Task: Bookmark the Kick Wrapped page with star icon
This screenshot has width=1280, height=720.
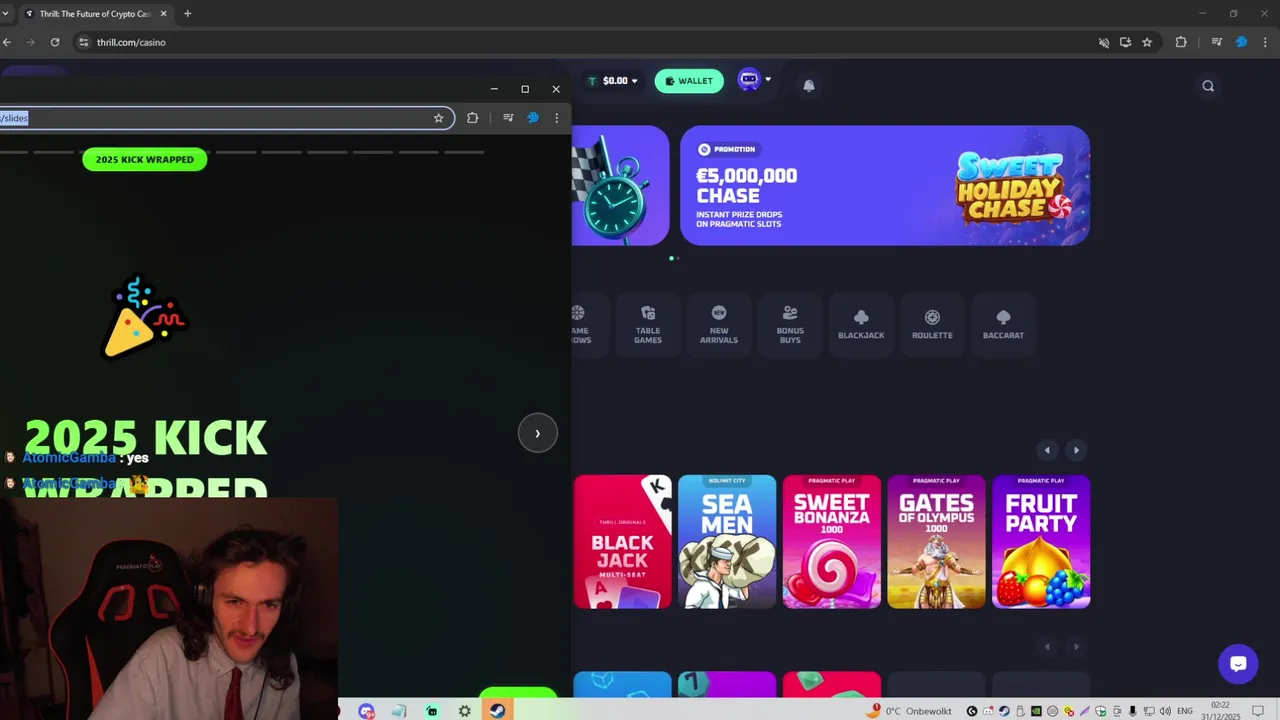Action: (438, 118)
